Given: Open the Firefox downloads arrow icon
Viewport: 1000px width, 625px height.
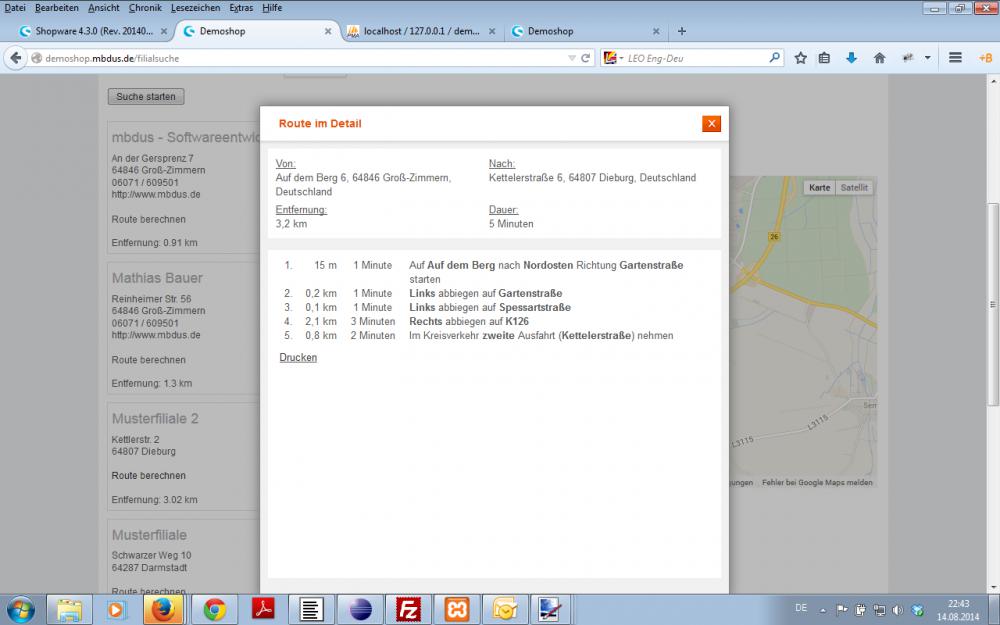Looking at the screenshot, I should tap(852, 58).
